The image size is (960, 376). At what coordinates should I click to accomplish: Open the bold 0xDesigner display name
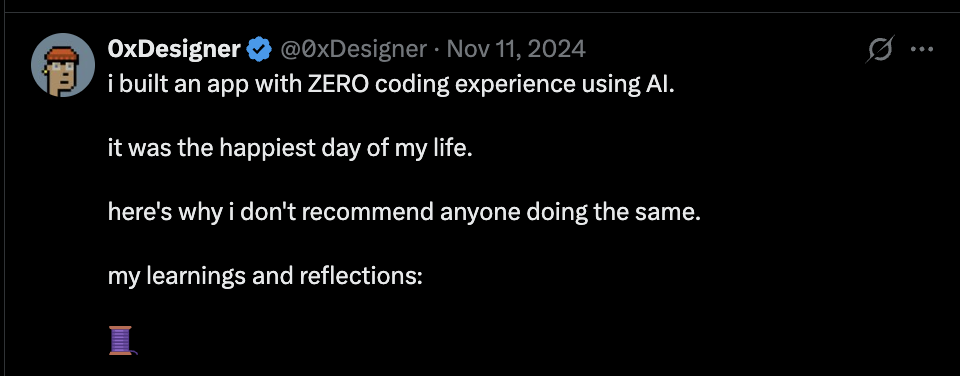pyautogui.click(x=174, y=50)
